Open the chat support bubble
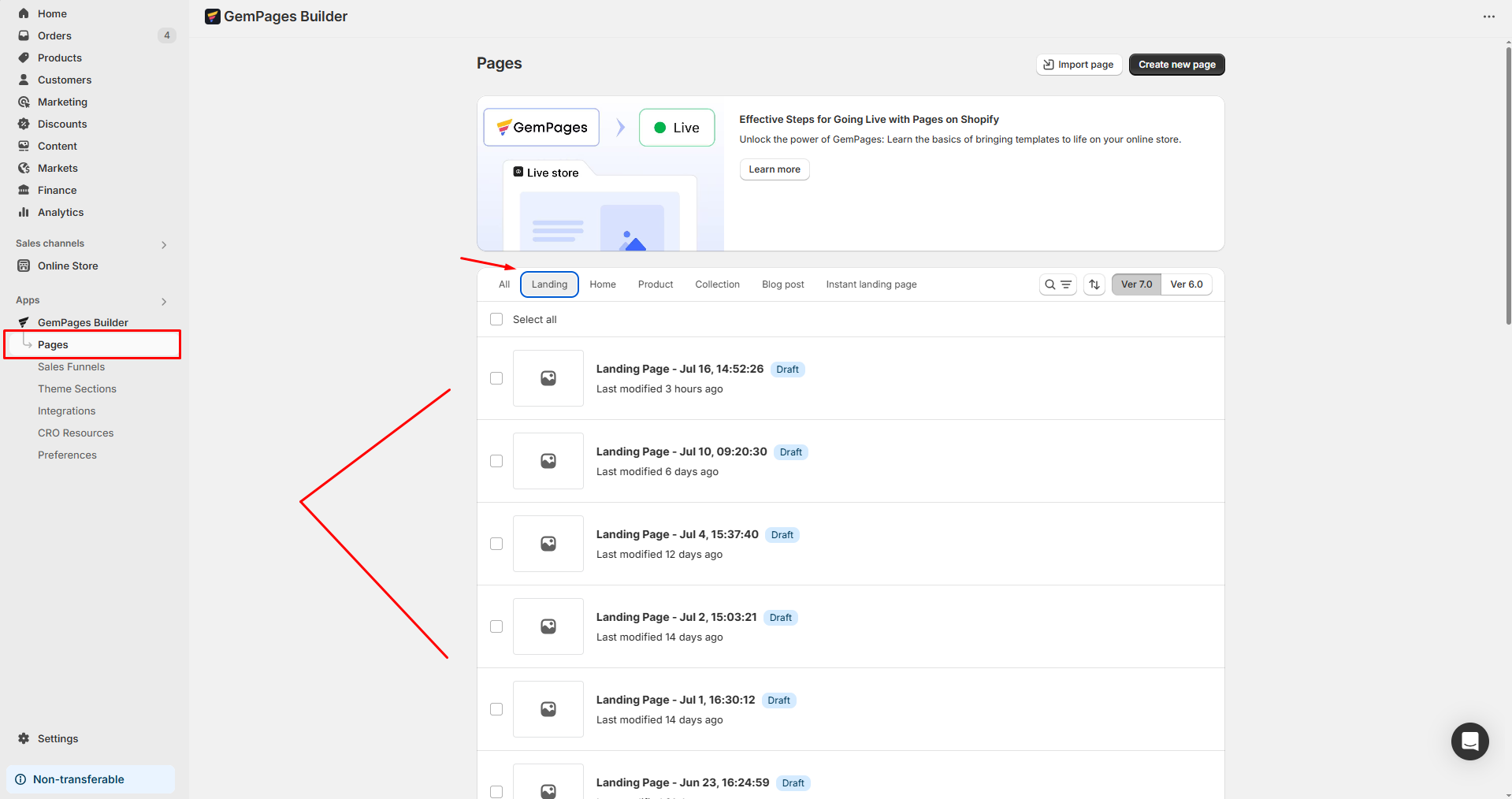Viewport: 1512px width, 799px height. click(x=1469, y=741)
